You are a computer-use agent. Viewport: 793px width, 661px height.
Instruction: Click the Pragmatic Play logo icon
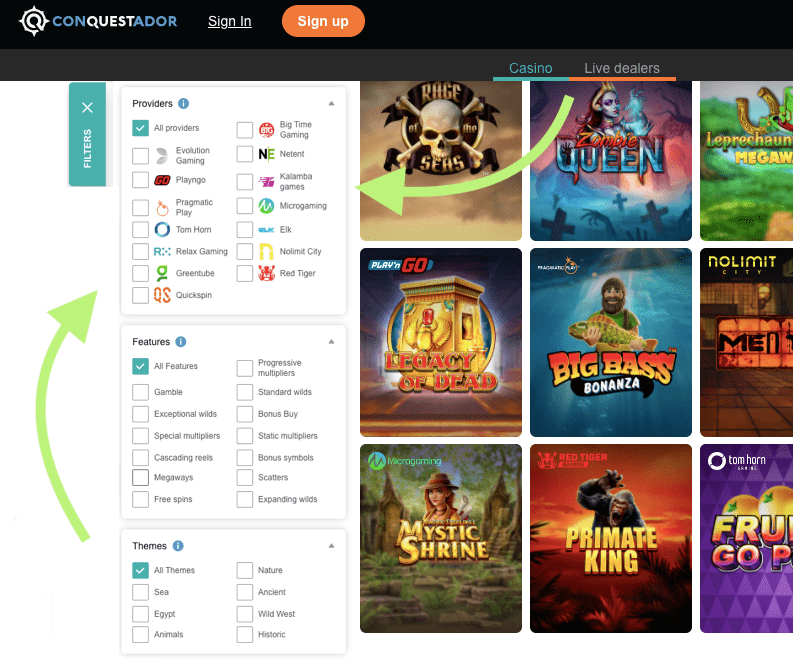tap(162, 207)
